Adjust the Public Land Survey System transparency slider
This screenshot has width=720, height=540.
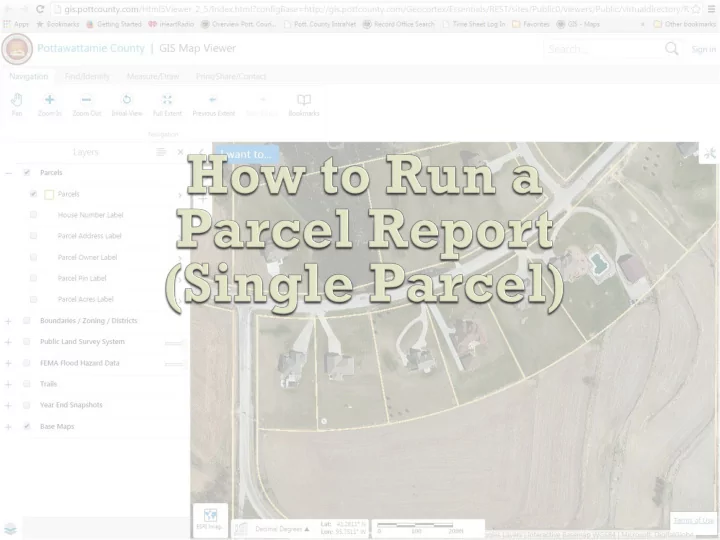tap(174, 343)
